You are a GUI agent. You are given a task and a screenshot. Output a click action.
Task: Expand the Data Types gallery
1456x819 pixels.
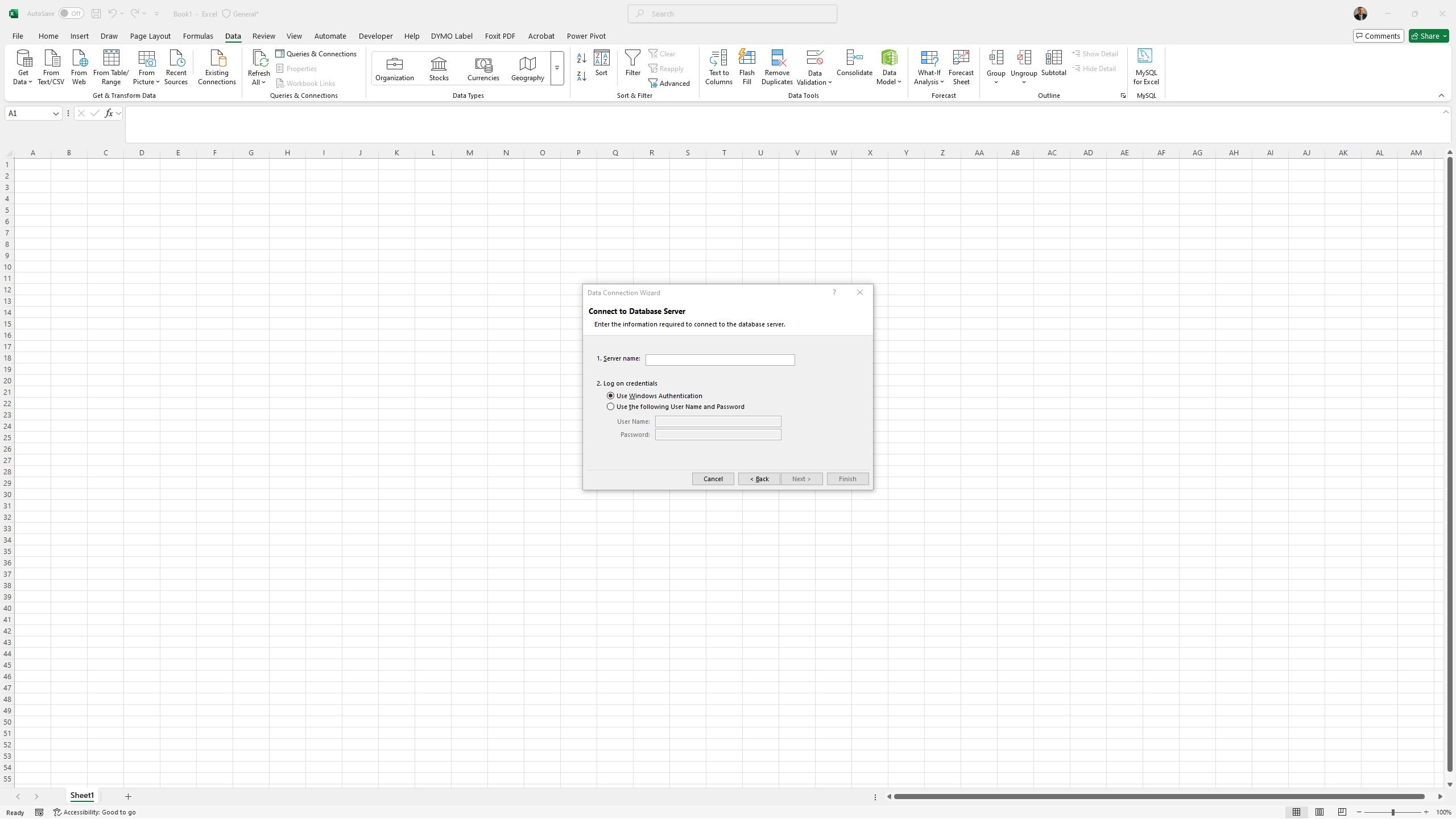(x=557, y=68)
